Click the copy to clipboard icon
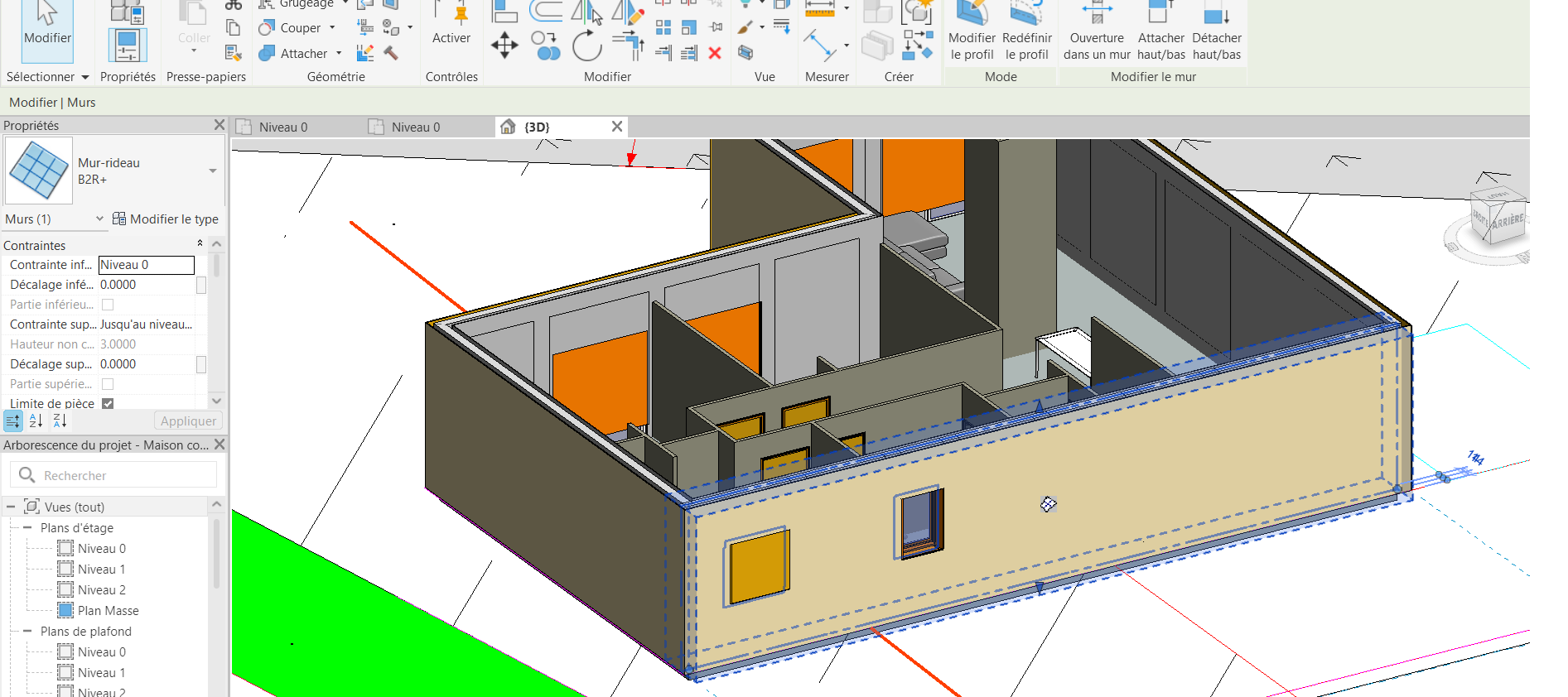1568x697 pixels. (x=234, y=27)
